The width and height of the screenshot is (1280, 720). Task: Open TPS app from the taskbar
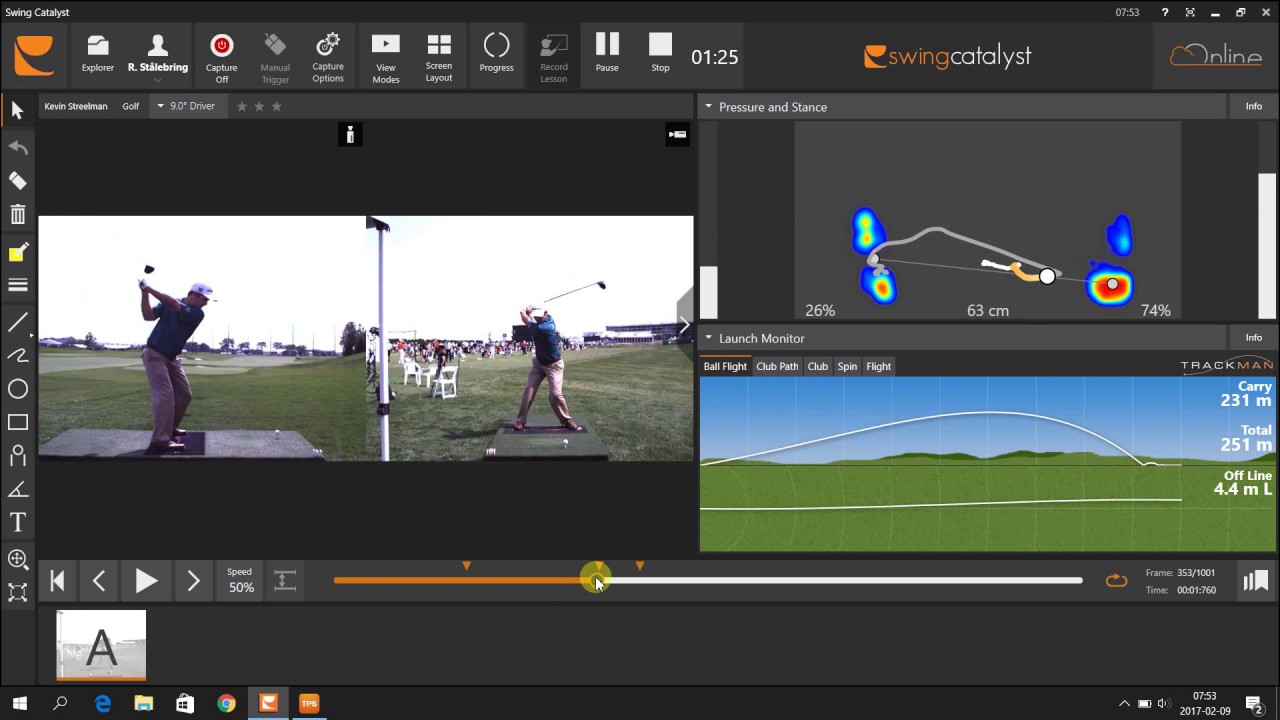309,703
